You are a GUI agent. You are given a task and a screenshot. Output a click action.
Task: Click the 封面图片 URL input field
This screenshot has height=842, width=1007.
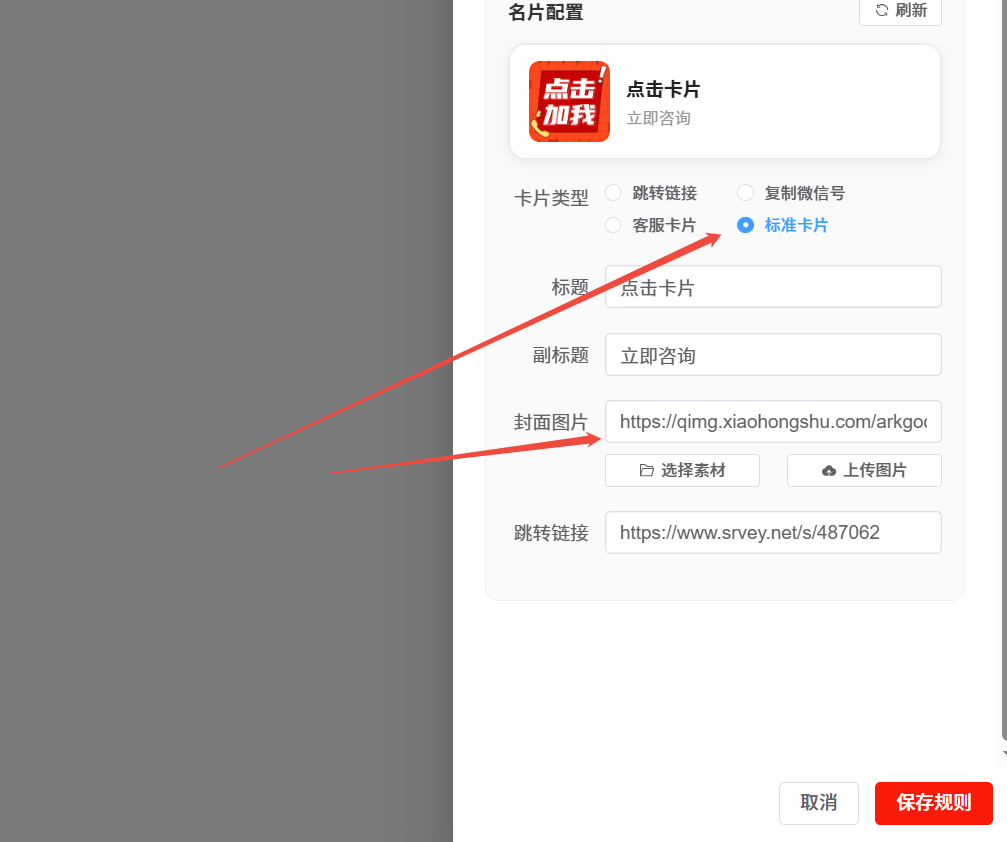[773, 422]
